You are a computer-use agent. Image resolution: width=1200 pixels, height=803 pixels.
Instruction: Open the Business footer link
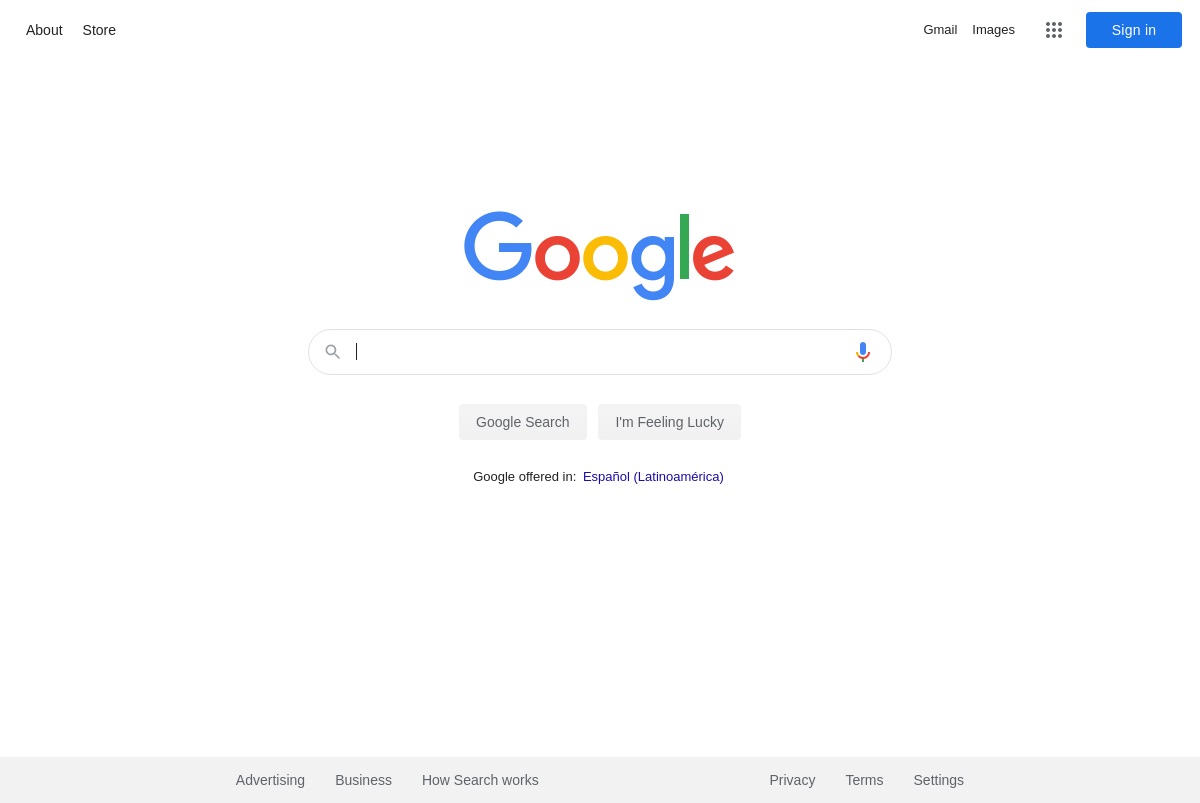click(x=363, y=780)
